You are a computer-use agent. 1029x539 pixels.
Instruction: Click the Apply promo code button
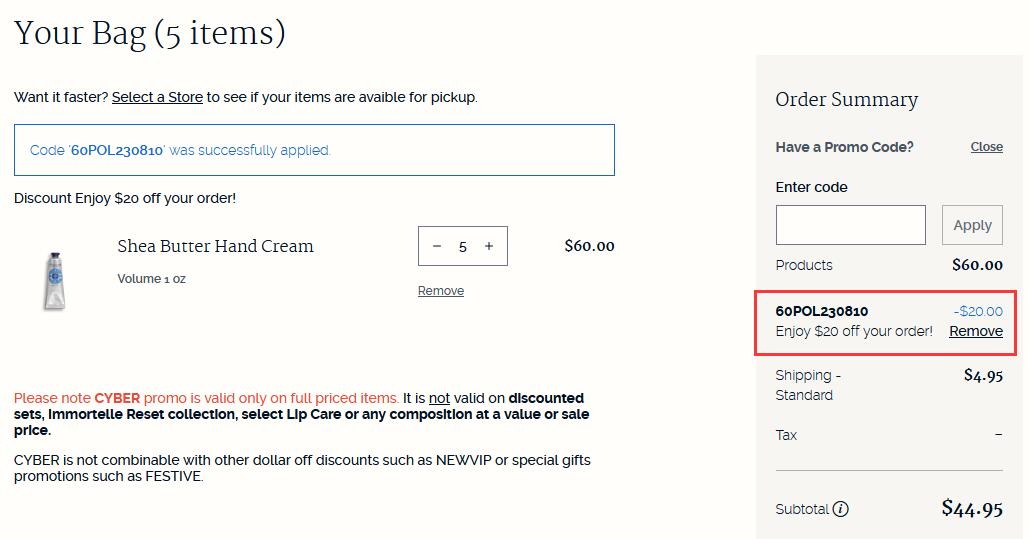[x=972, y=225]
